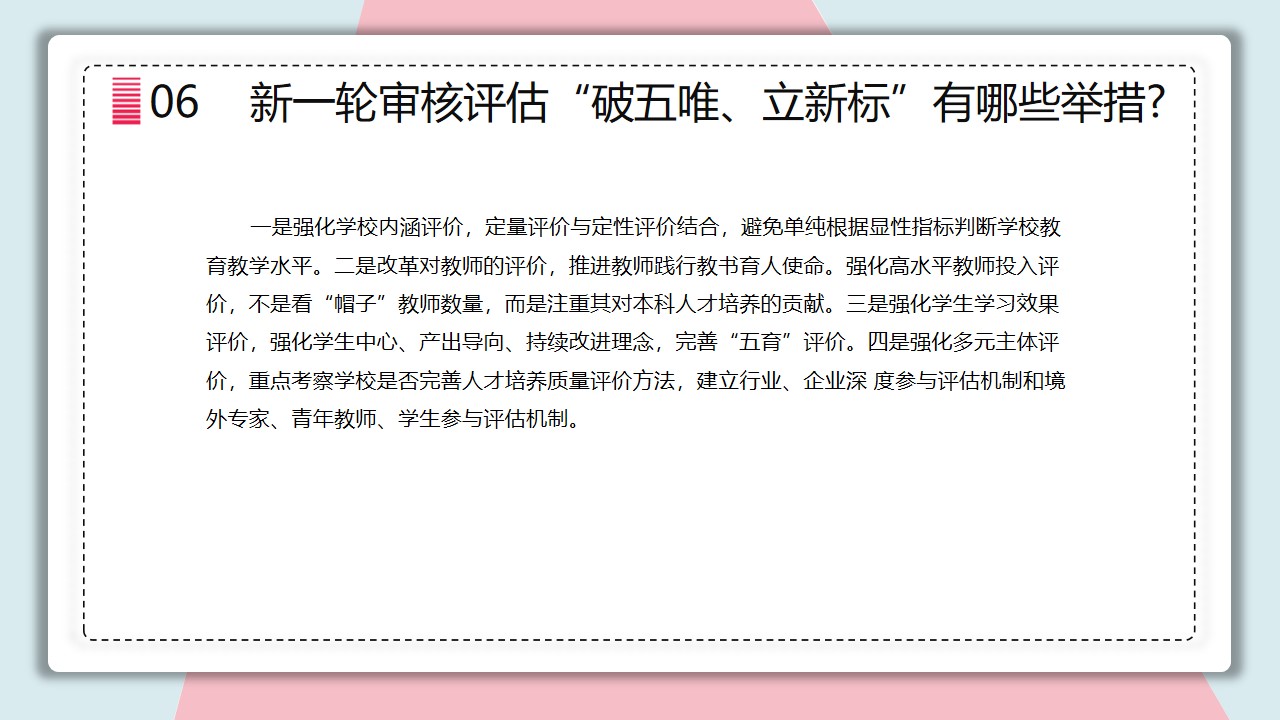Click the dashed border's bottom edge
1280x720 pixels.
pos(640,638)
